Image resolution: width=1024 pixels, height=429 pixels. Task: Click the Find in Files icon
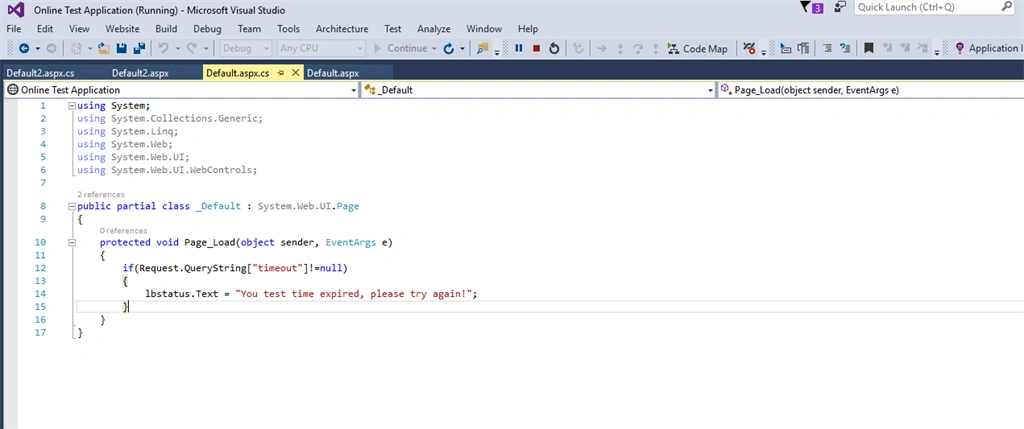(x=483, y=48)
